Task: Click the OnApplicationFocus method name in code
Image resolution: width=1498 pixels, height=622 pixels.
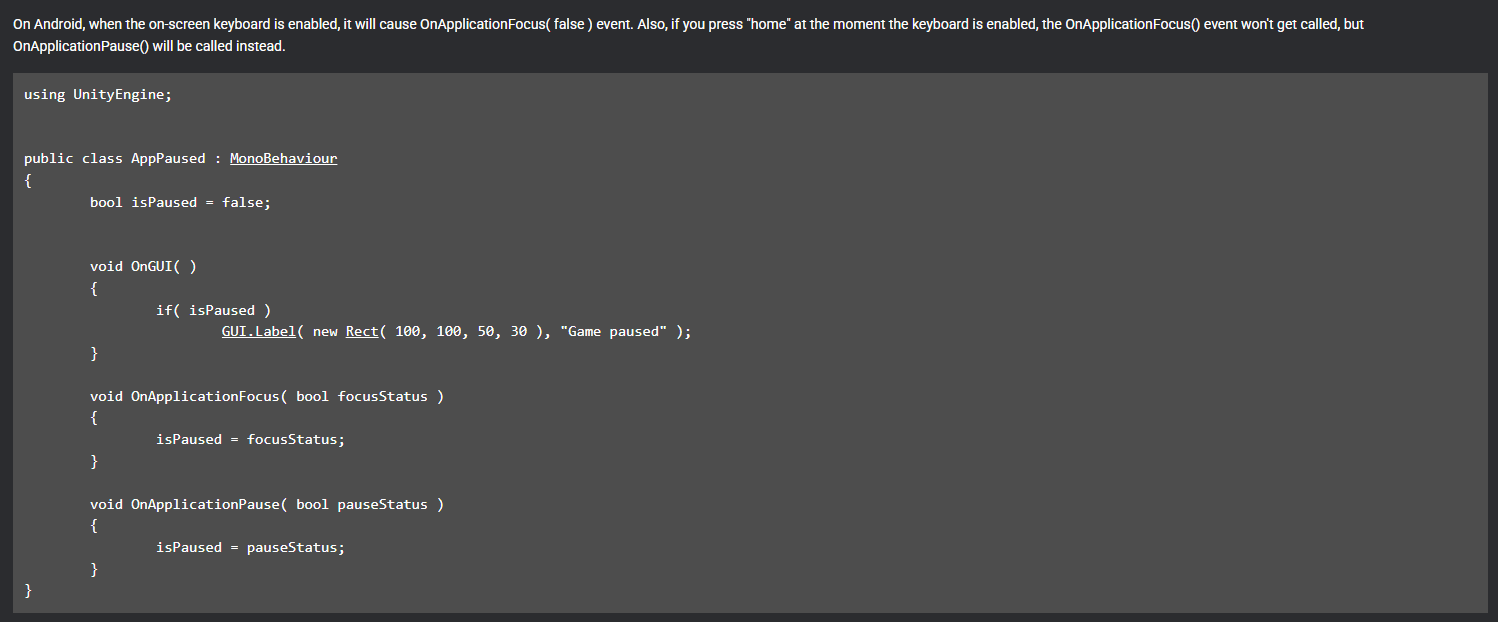Action: 205,396
